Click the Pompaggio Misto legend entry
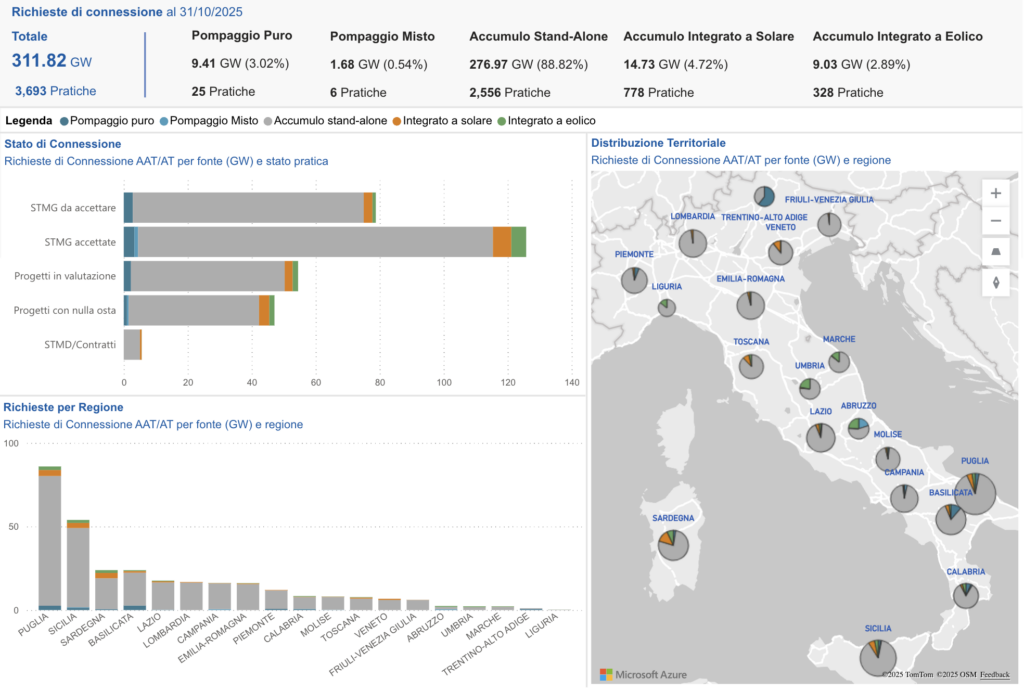1024x690 pixels. point(207,121)
